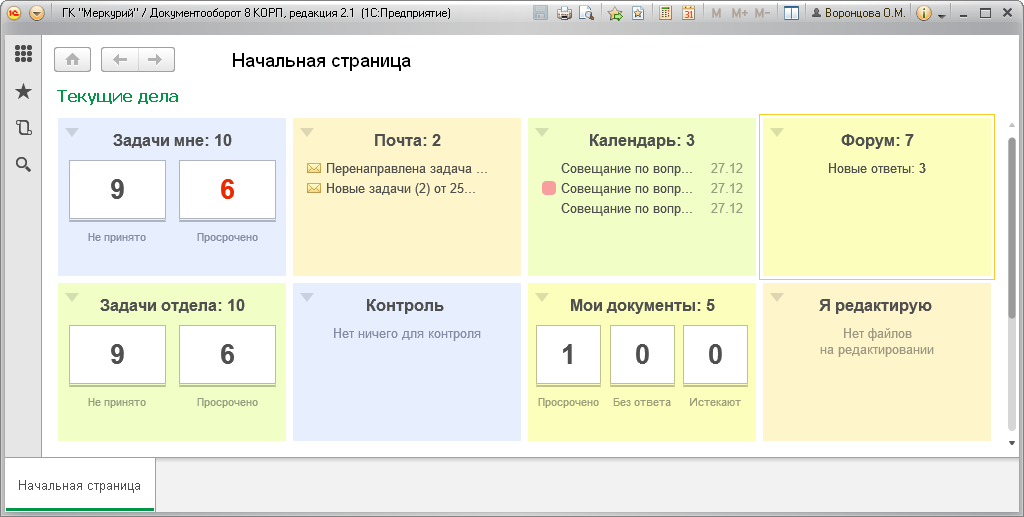Open the Почта: 2 heading
The image size is (1024, 517).
pos(408,140)
